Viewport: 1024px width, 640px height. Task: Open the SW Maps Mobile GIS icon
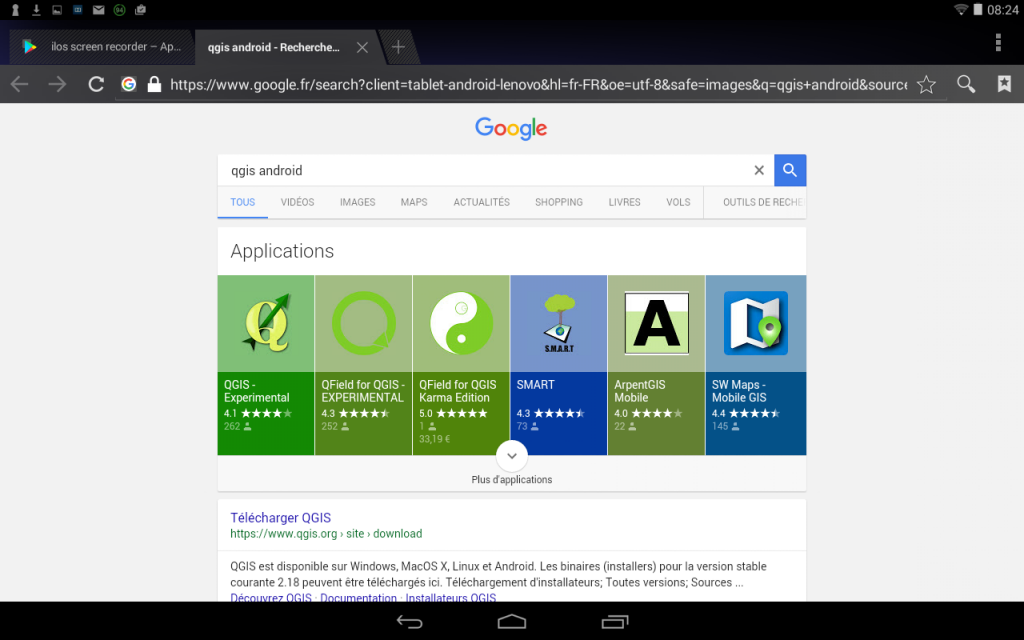pos(756,323)
